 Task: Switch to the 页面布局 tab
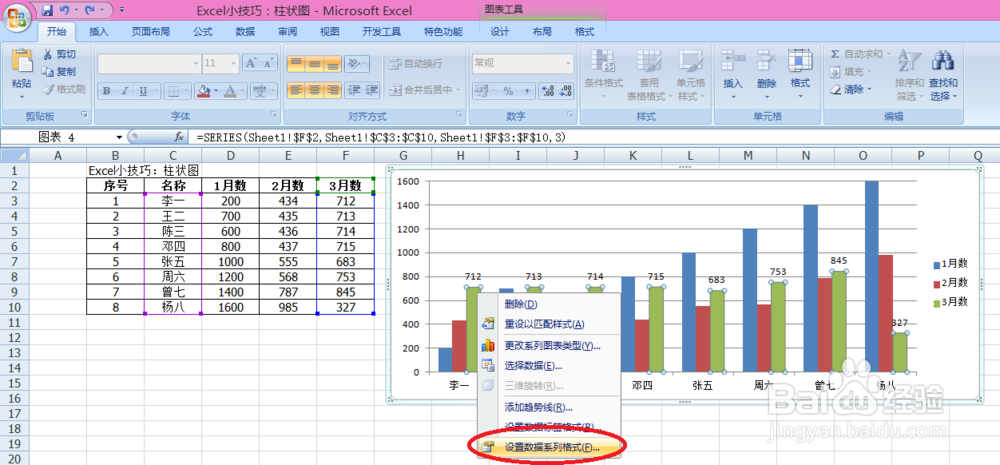point(151,31)
